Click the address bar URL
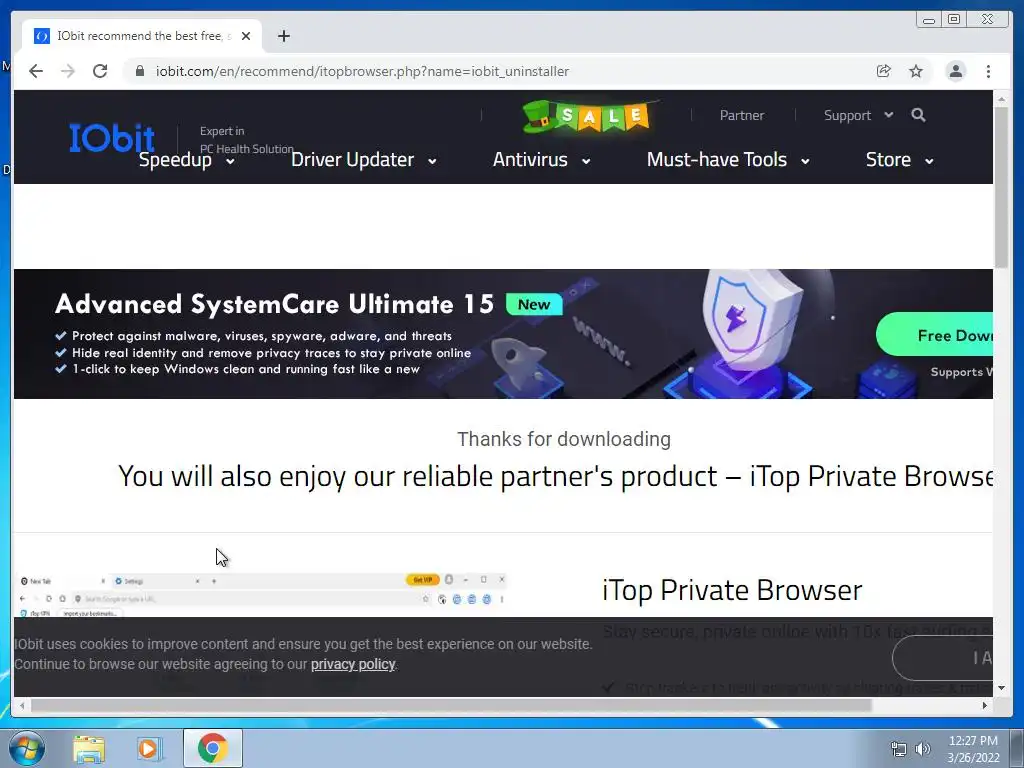Screen dimensions: 1024x768 coord(362,71)
